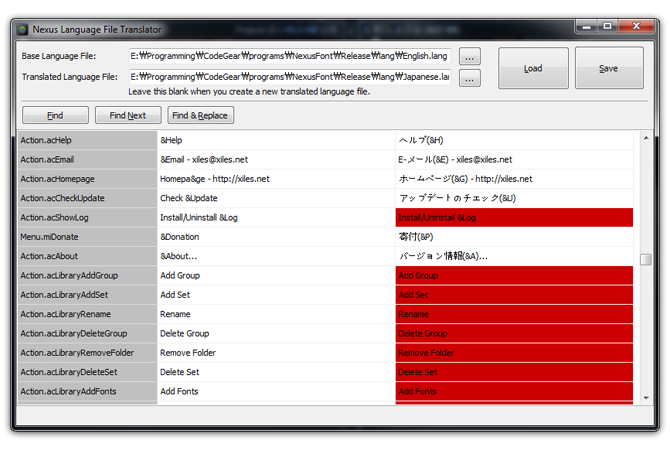
Task: Click the scrollbar up arrow
Action: click(646, 138)
